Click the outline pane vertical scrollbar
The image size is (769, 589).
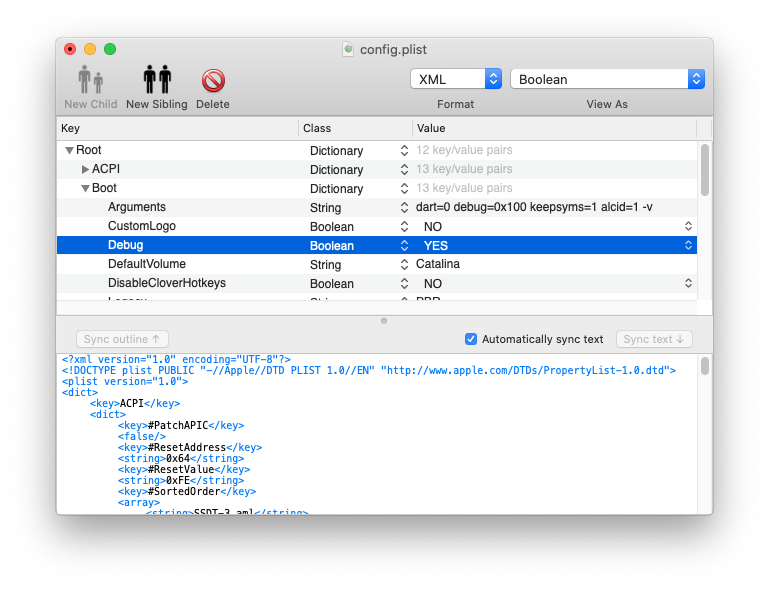point(705,170)
